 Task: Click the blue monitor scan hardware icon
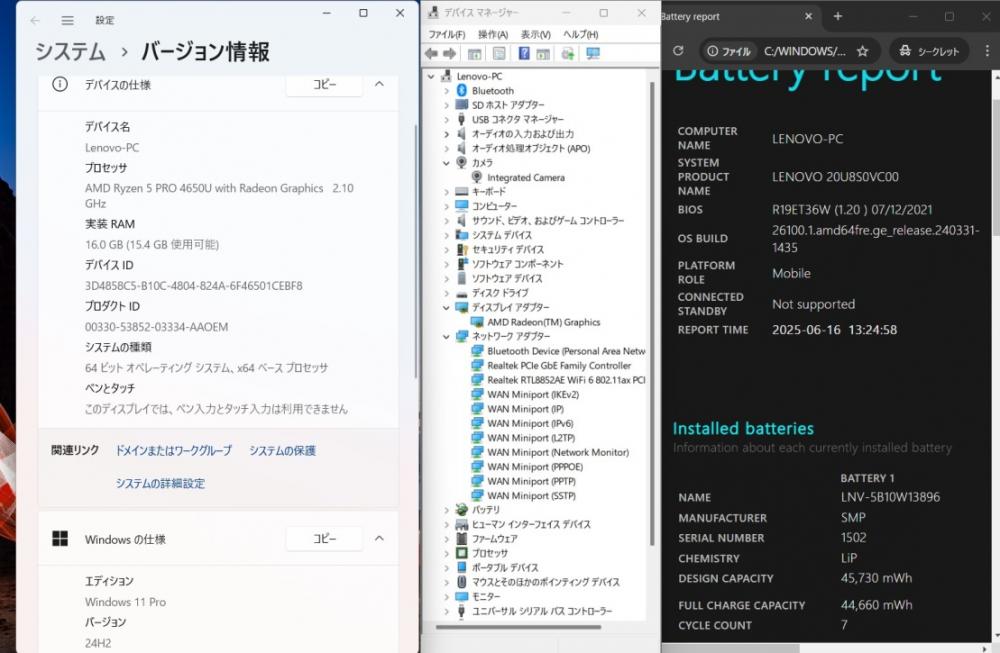(593, 54)
